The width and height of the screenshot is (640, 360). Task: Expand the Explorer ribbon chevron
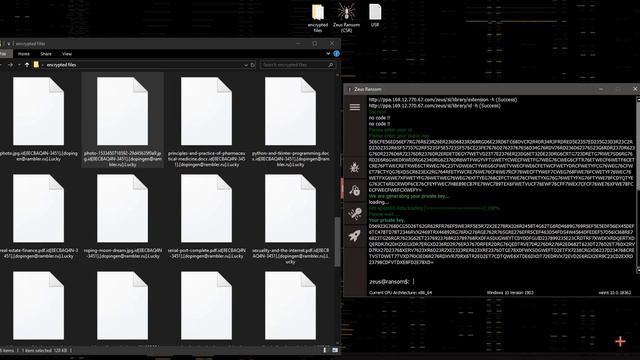328,53
